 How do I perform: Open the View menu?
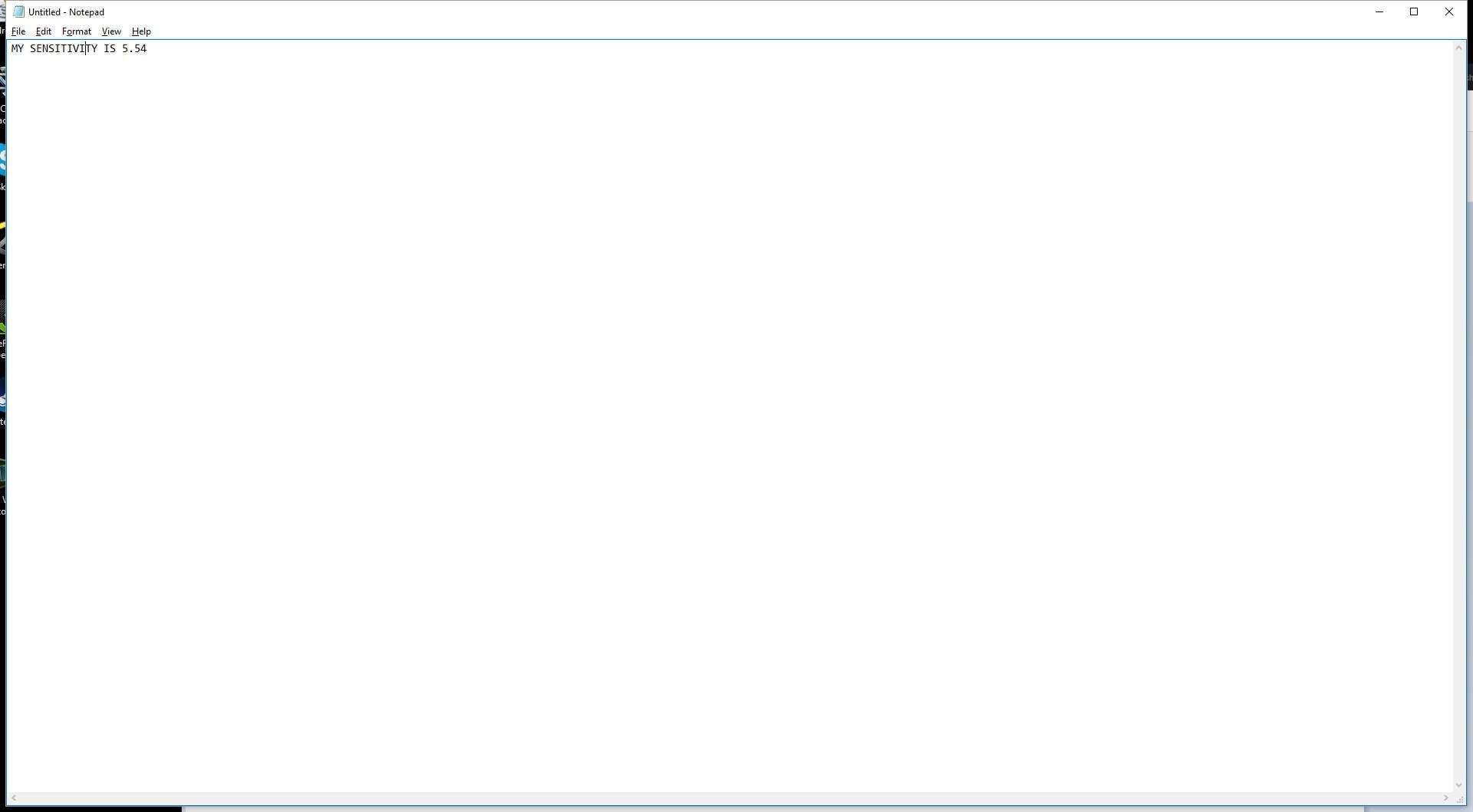(x=111, y=31)
